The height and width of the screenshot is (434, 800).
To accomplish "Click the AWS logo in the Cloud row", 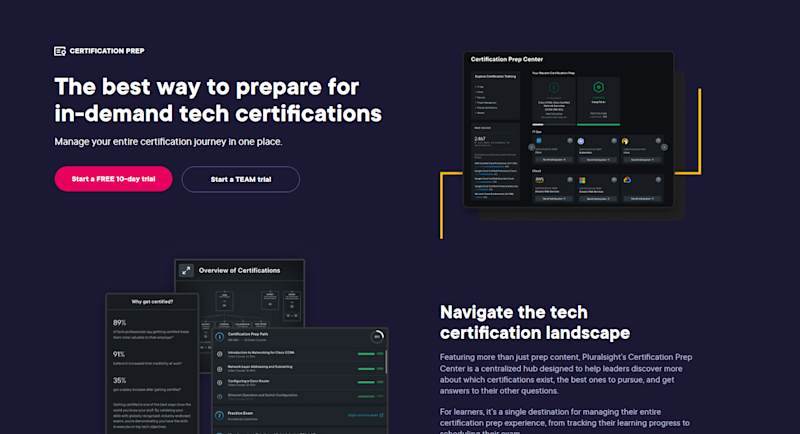I will [539, 180].
